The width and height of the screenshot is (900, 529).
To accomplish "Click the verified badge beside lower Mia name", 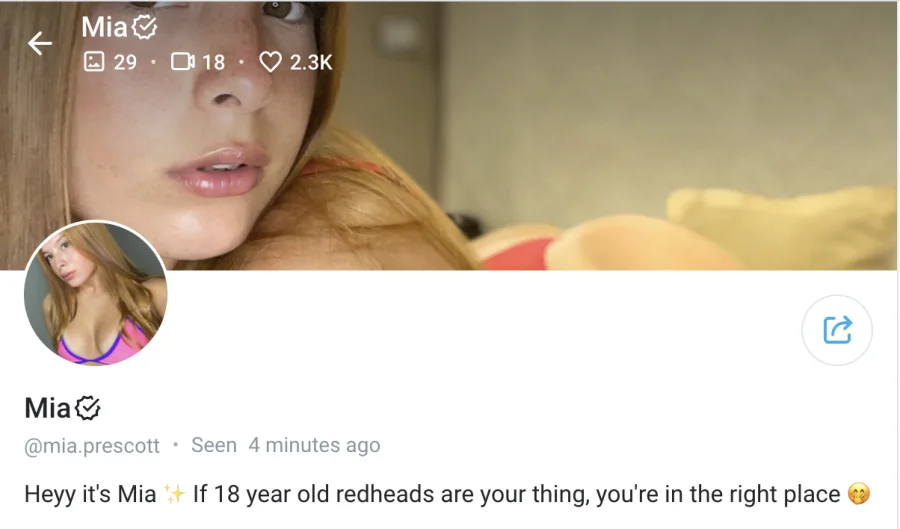I will (x=88, y=409).
